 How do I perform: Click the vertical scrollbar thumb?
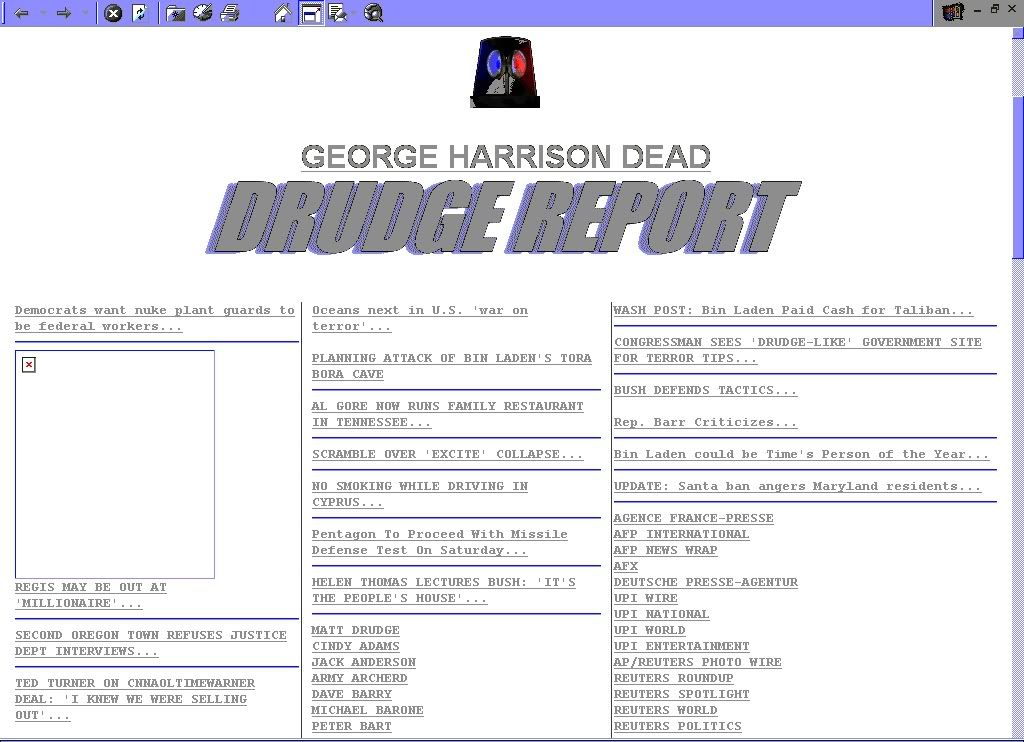(1017, 176)
